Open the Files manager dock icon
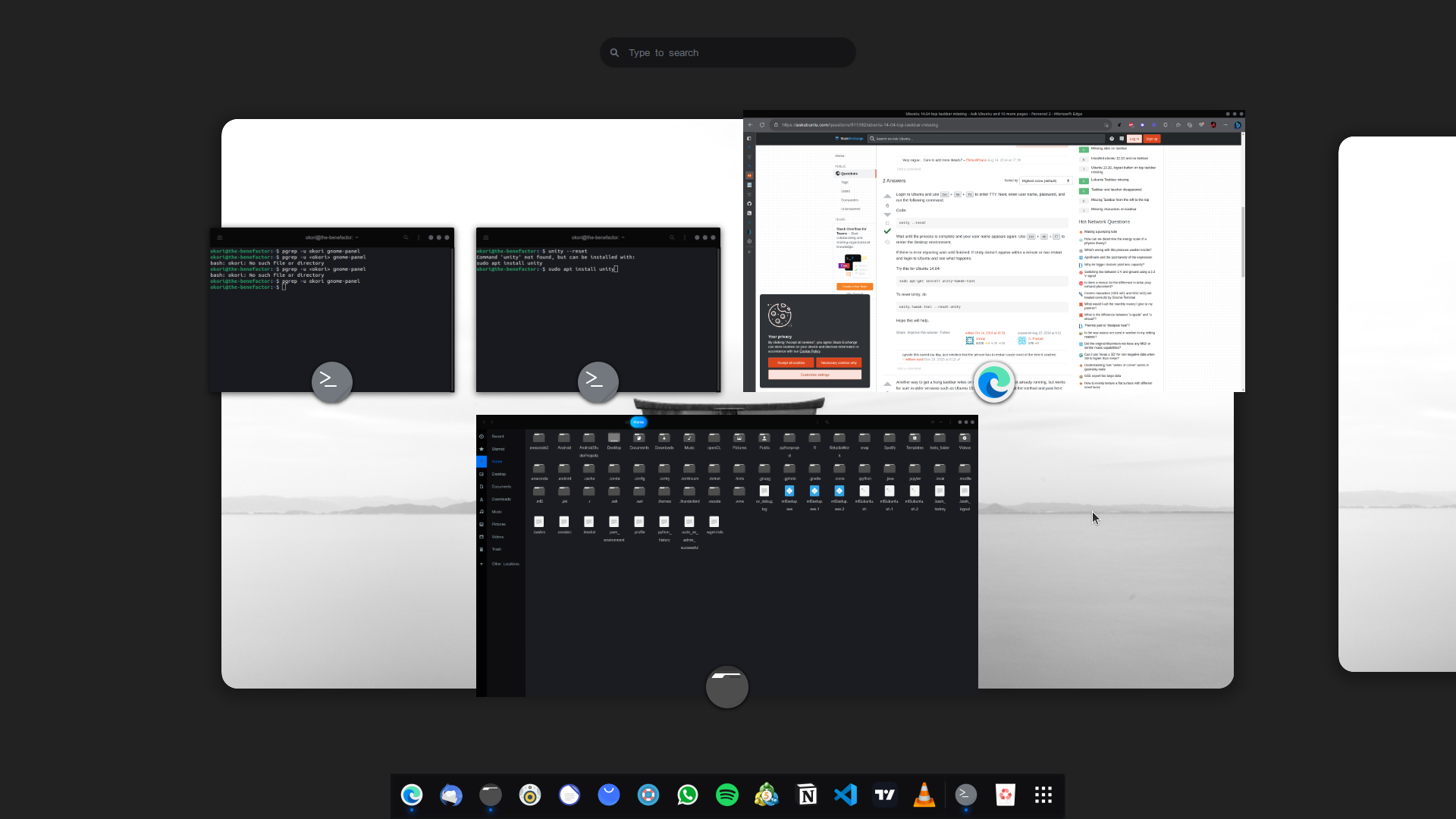The width and height of the screenshot is (1456, 819). [491, 795]
